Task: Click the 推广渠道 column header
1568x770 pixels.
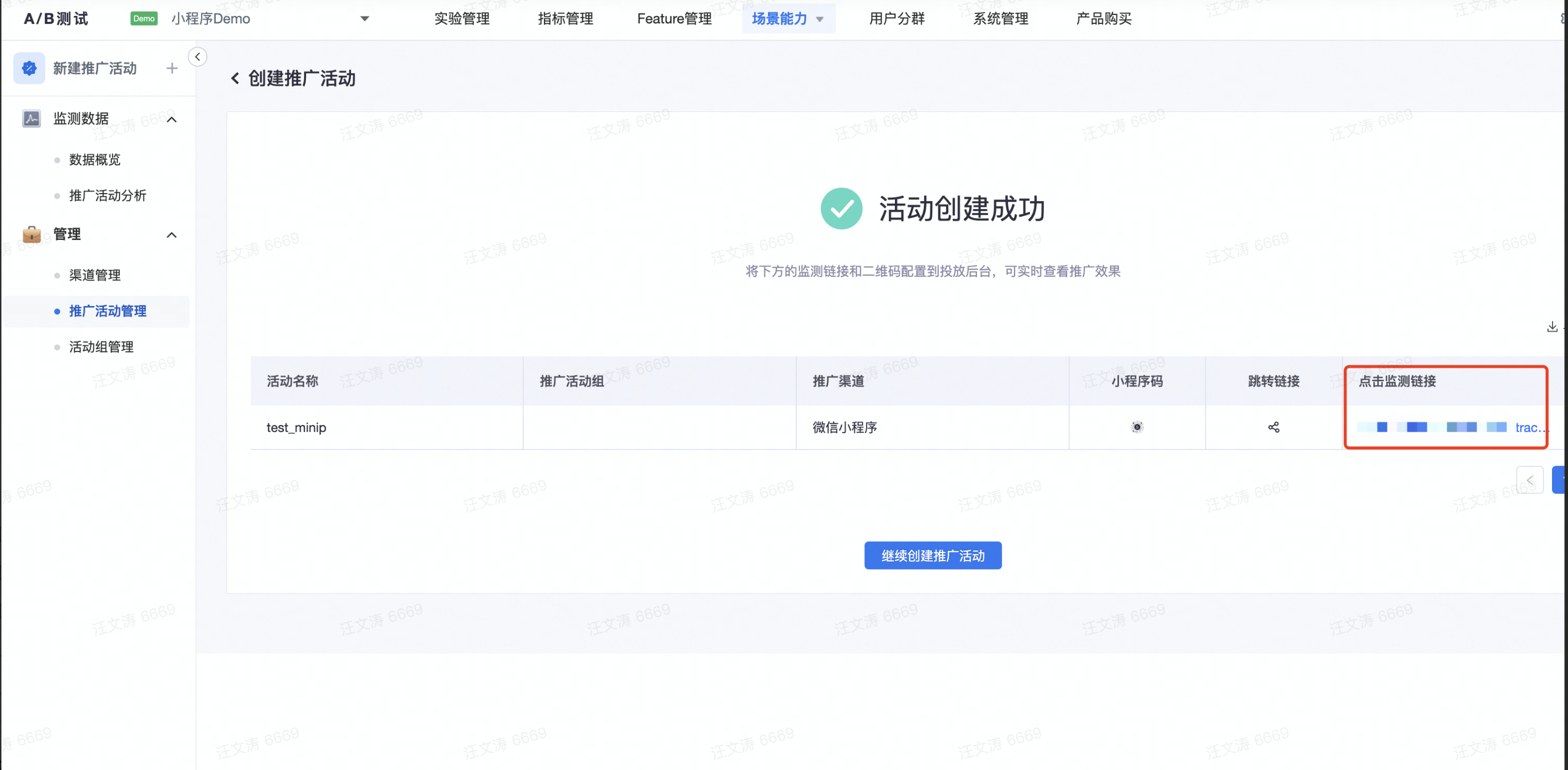Action: coord(838,381)
